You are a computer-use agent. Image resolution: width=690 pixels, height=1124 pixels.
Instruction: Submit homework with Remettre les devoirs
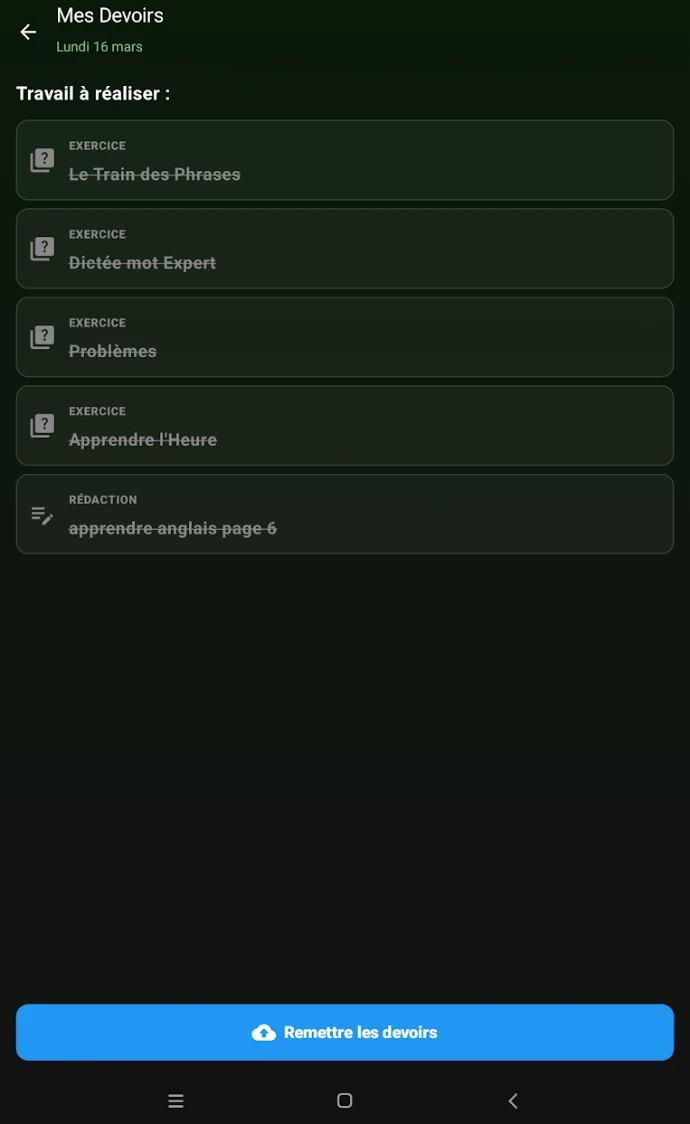(345, 1032)
